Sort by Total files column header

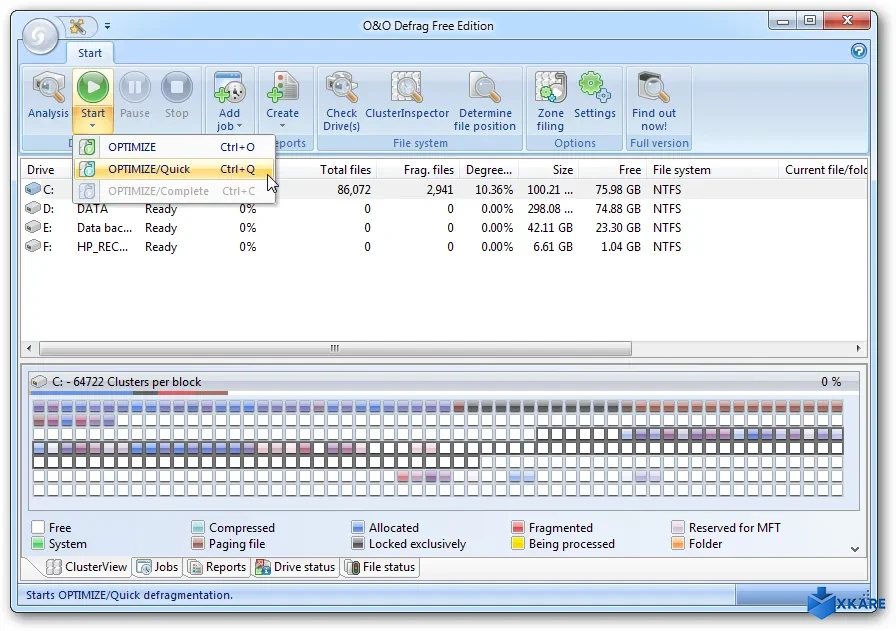(345, 170)
